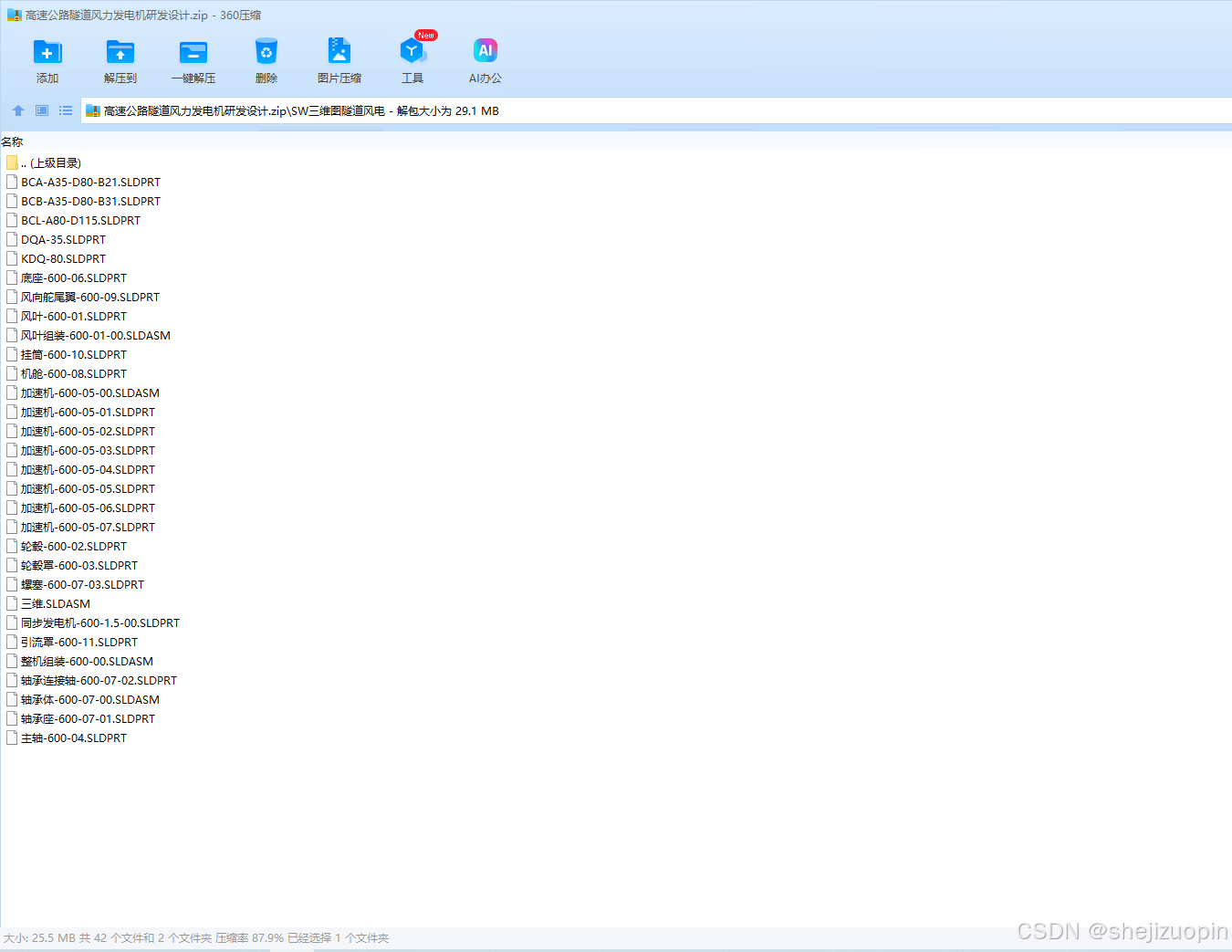Image resolution: width=1232 pixels, height=952 pixels.
Task: Select file 引流罩-600-11.SLDPRT
Action: click(x=72, y=642)
